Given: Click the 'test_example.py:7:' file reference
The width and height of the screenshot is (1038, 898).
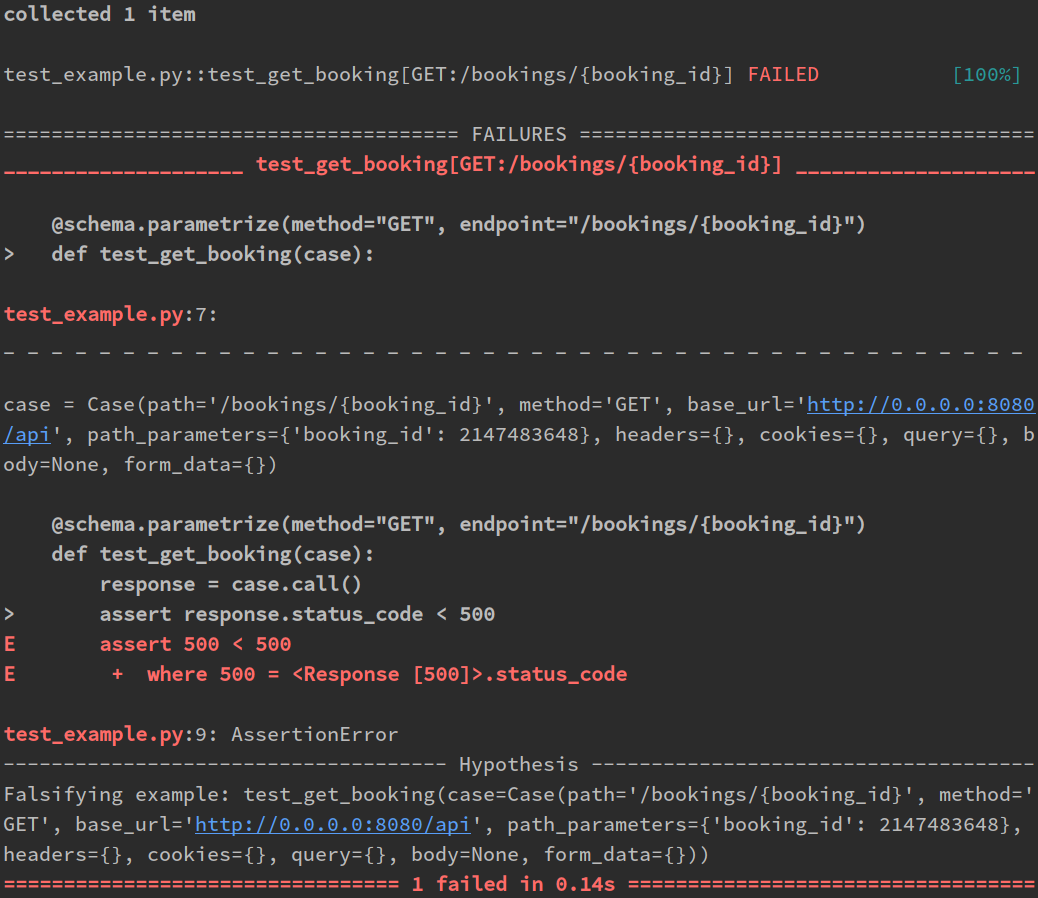Looking at the screenshot, I should [111, 314].
